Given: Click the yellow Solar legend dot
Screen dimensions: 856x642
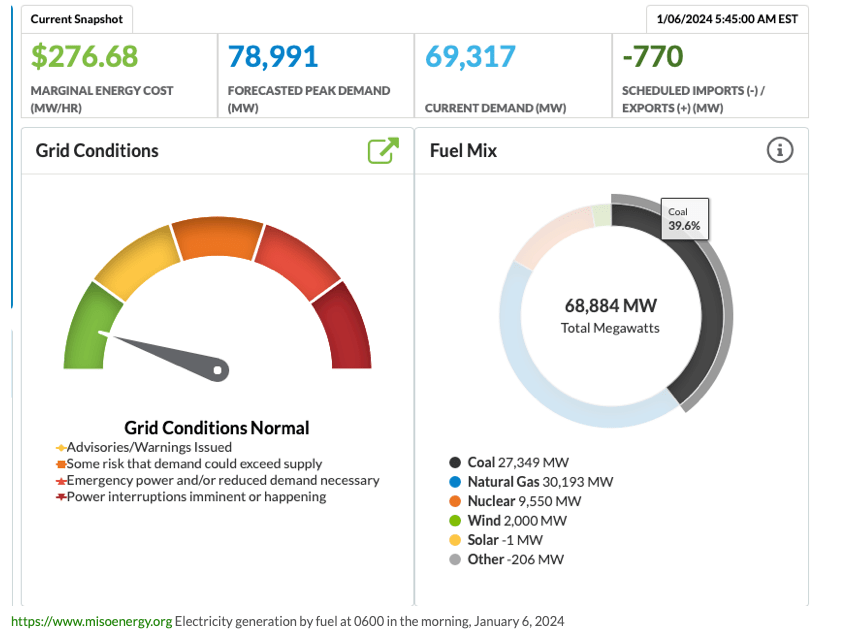Looking at the screenshot, I should pos(455,540).
